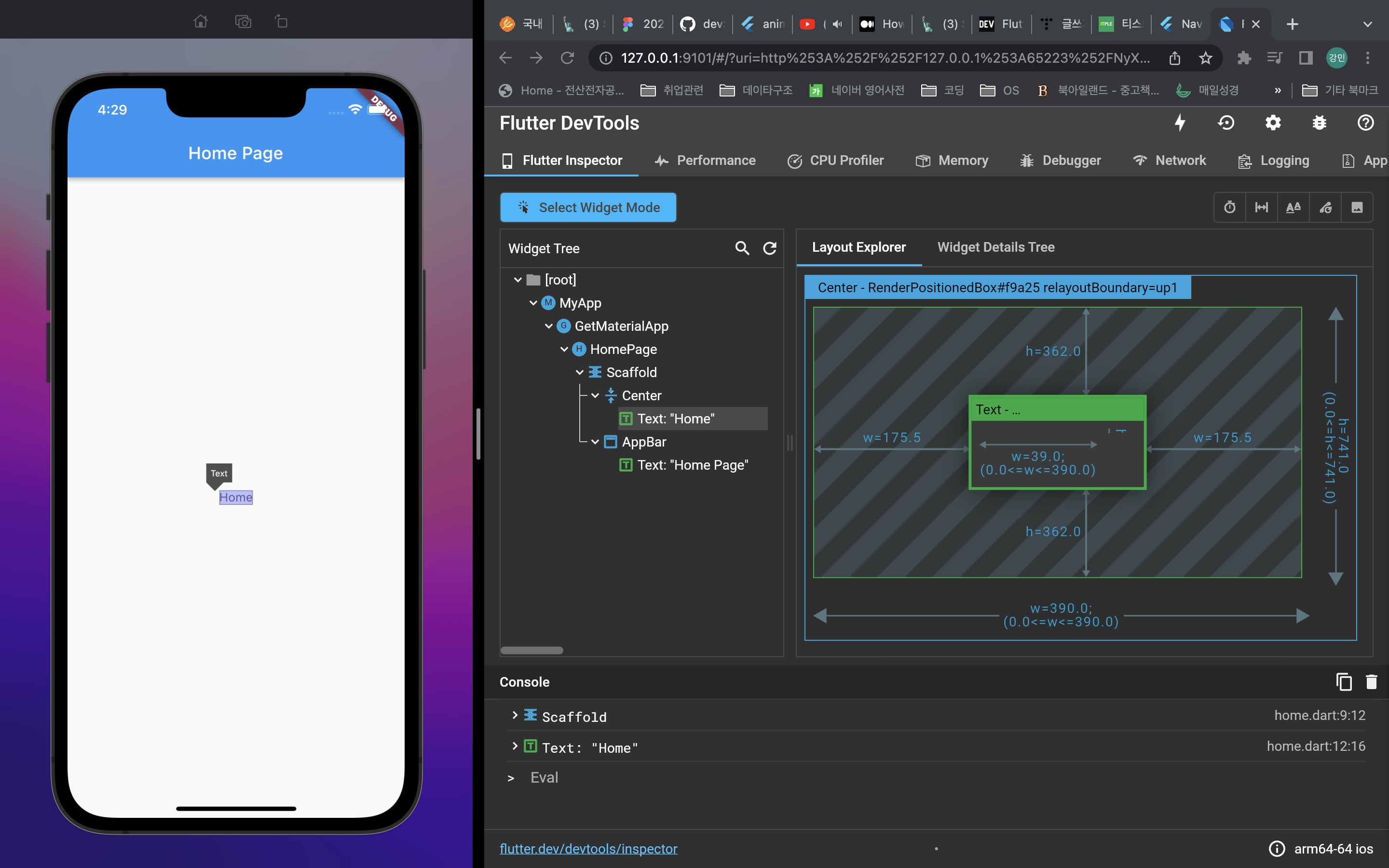Click the hot restart icon

click(x=1226, y=123)
